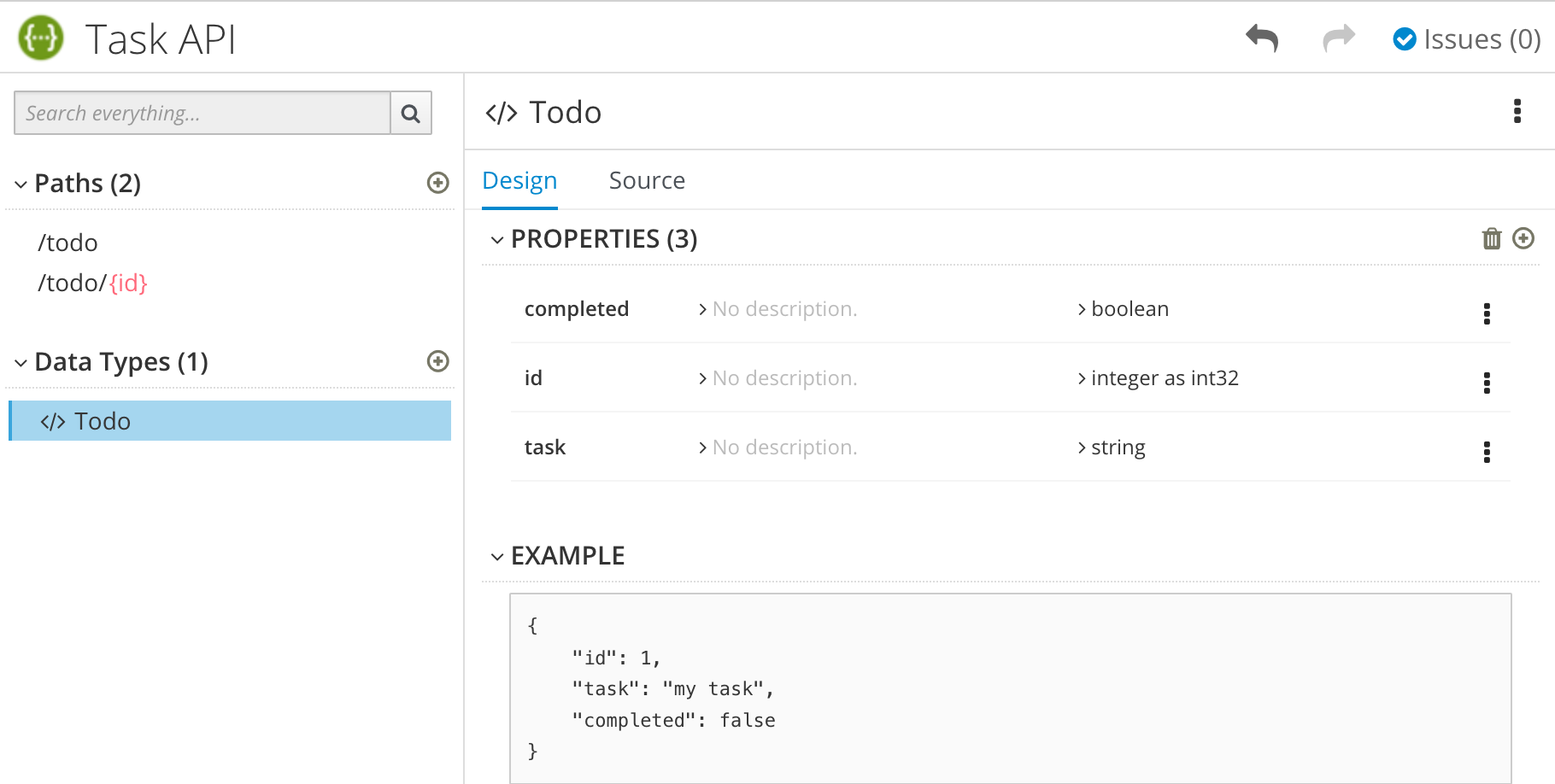Select the /todo/{id} path
This screenshot has height=784, width=1555.
(x=92, y=283)
